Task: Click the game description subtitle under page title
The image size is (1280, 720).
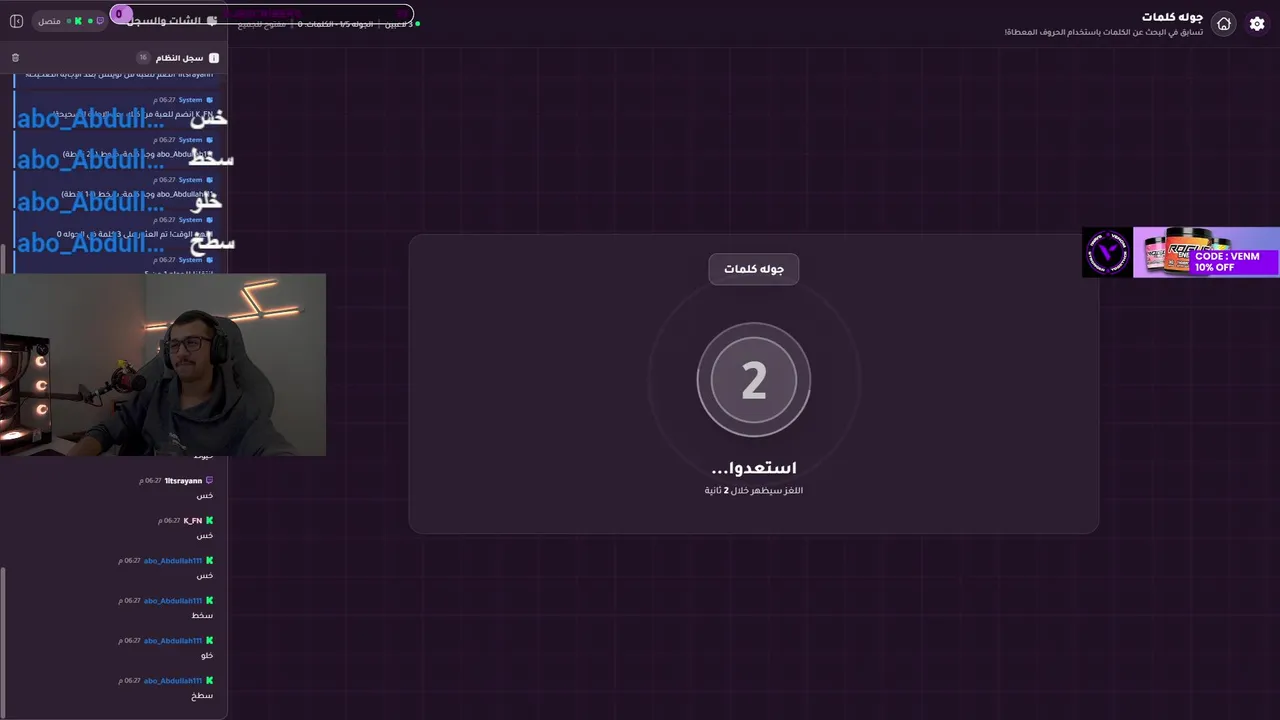Action: pos(1104,32)
